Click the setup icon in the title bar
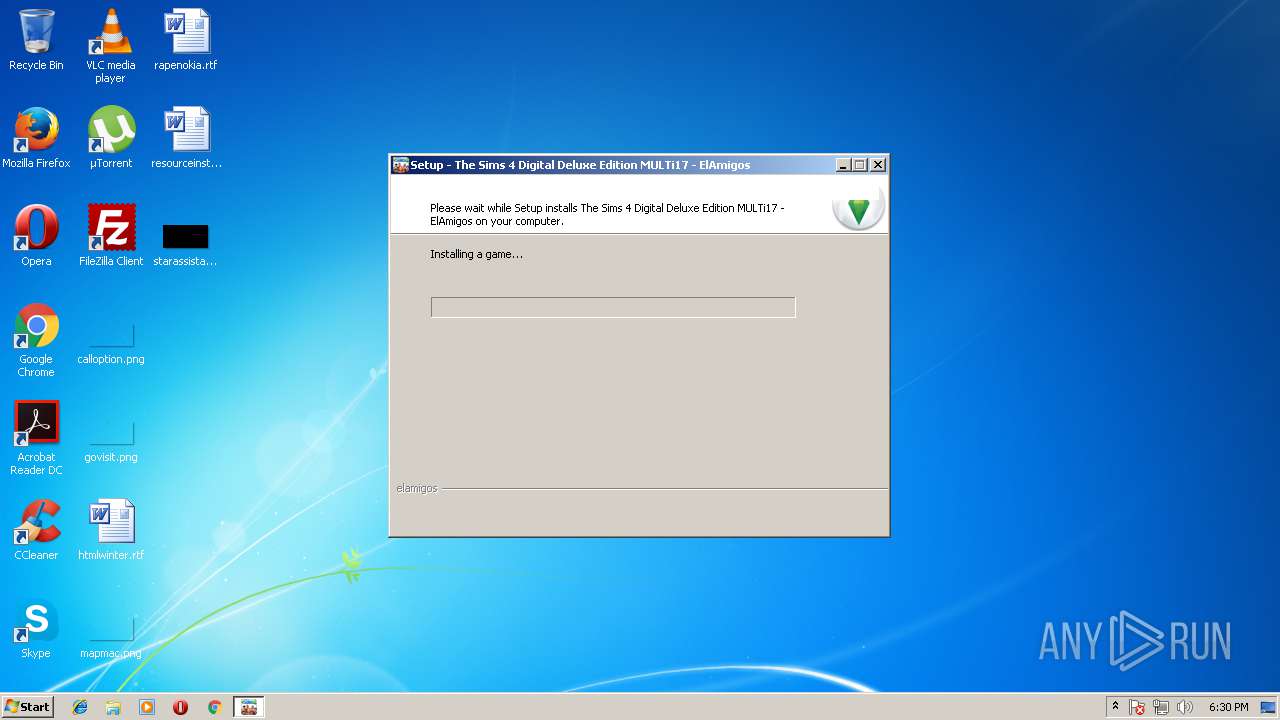The height and width of the screenshot is (720, 1280). tap(400, 165)
